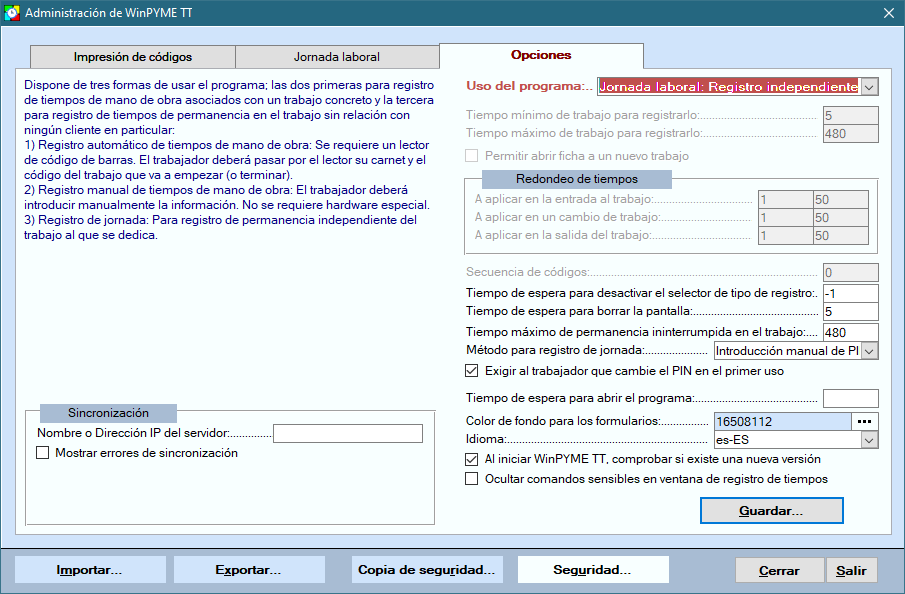Close the Administración de WinPYME TT window
Screen dimensions: 905x594
(x=888, y=13)
